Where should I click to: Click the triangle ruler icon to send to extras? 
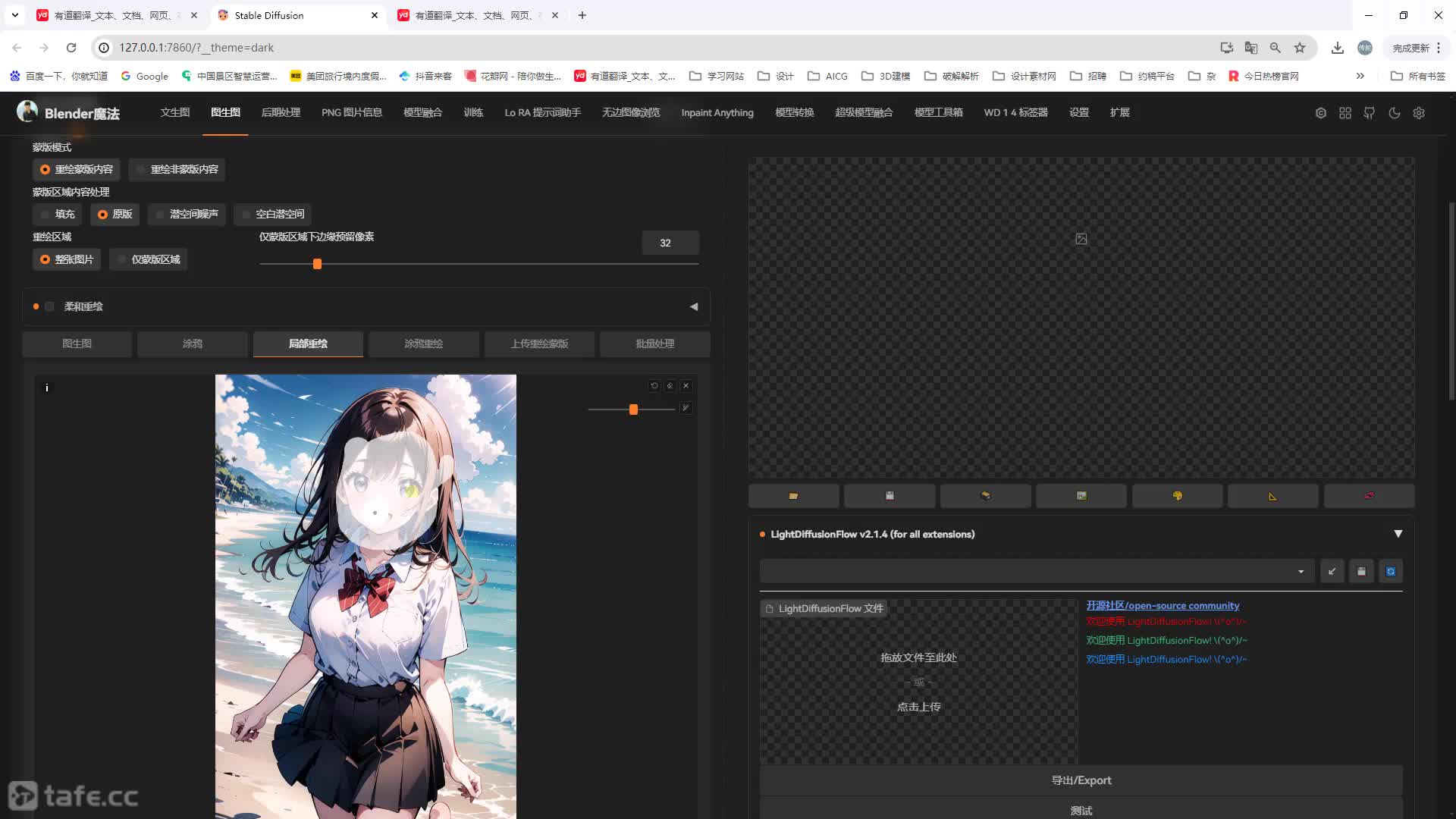(x=1272, y=496)
